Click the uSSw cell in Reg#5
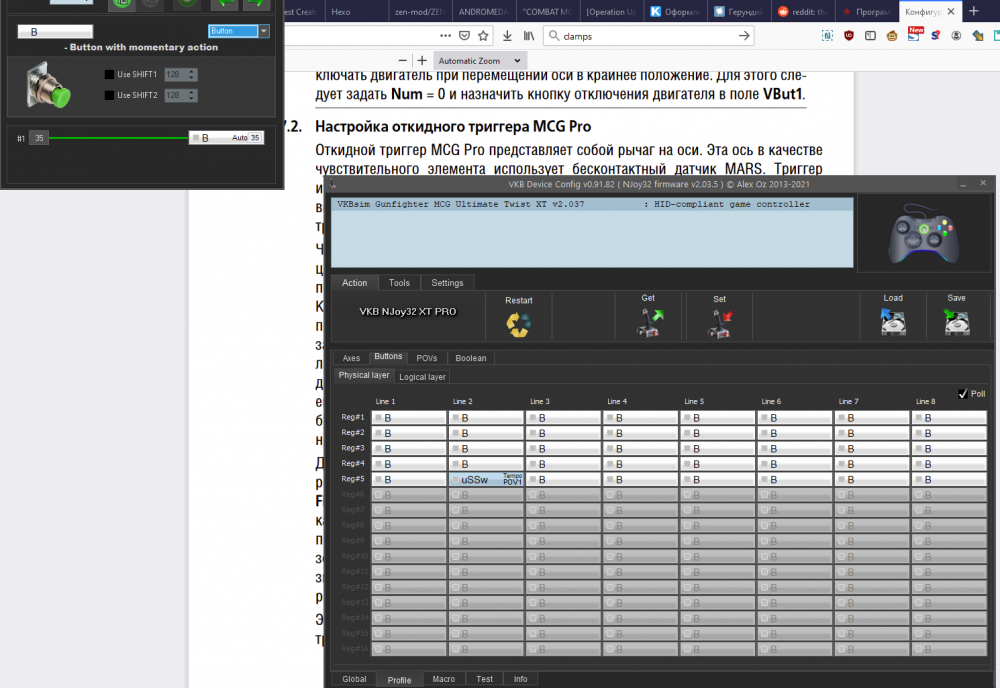This screenshot has width=1000, height=688. point(486,479)
